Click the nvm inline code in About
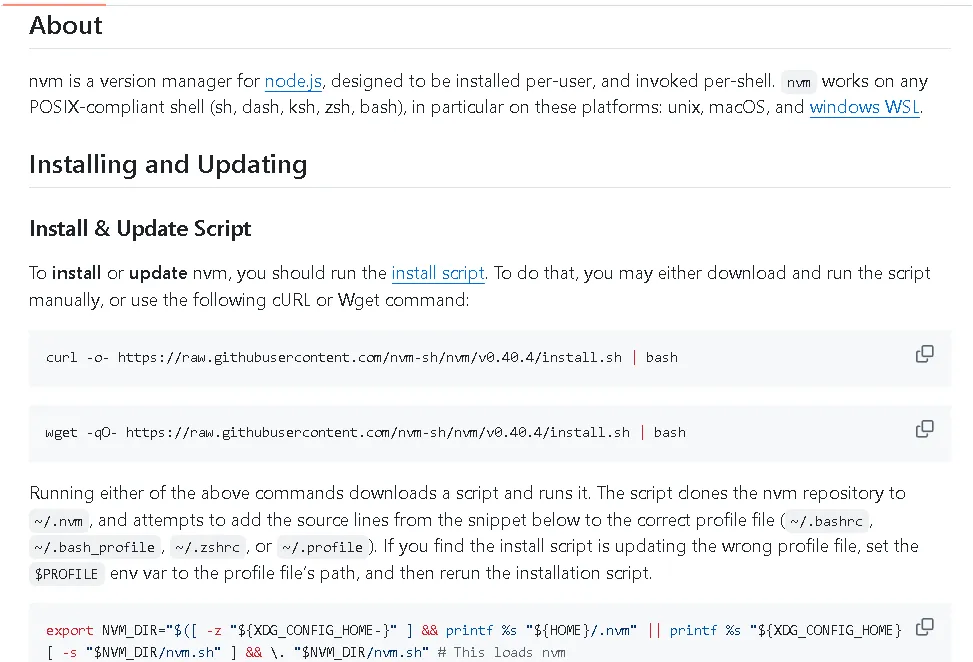973x662 pixels. (x=799, y=83)
